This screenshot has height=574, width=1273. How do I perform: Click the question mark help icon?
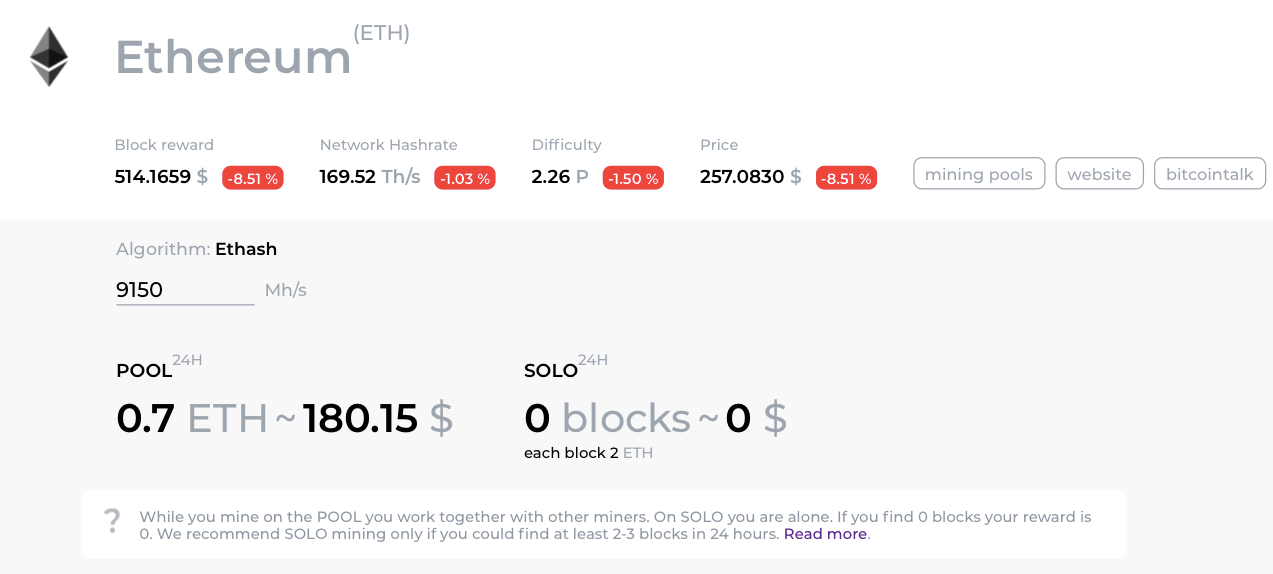(x=112, y=521)
